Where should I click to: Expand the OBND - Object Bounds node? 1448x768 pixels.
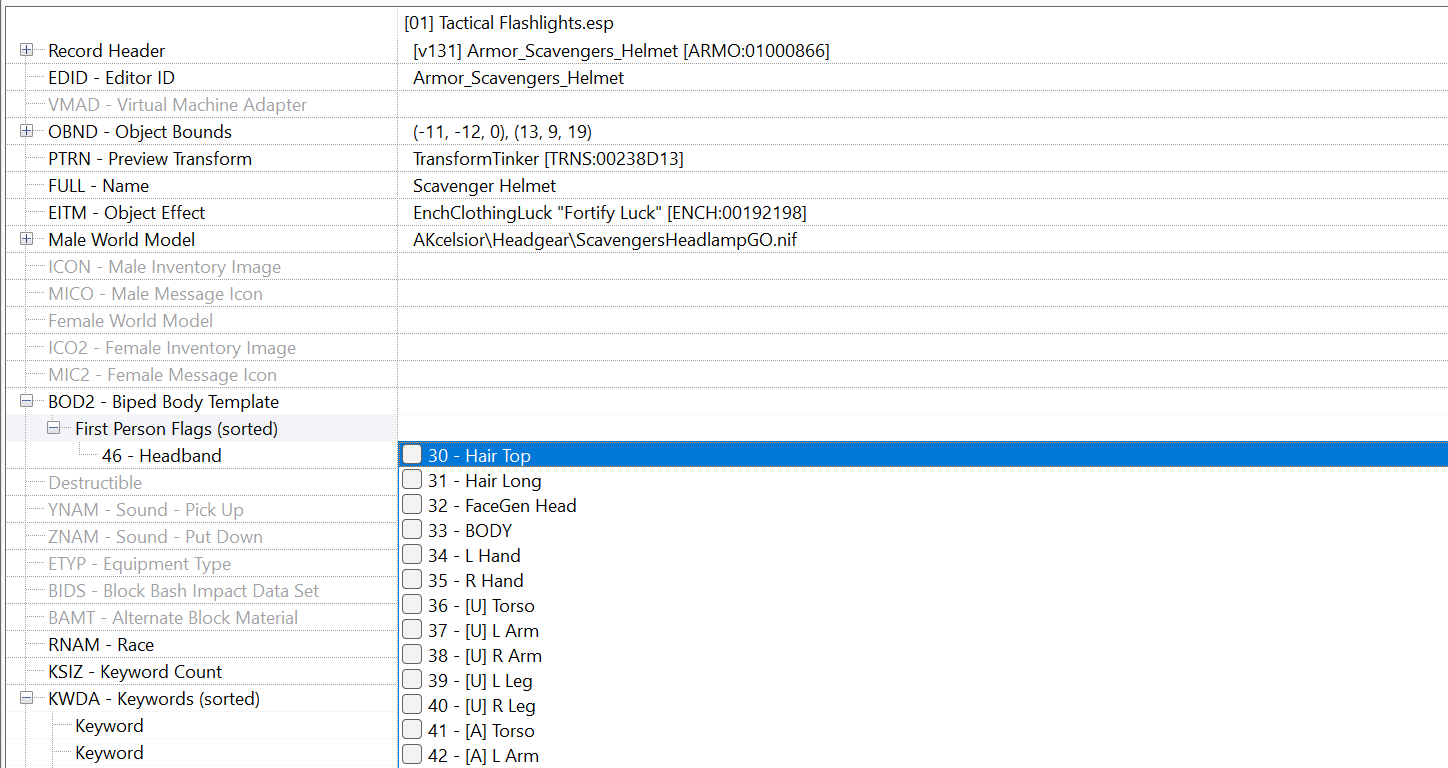pos(26,131)
